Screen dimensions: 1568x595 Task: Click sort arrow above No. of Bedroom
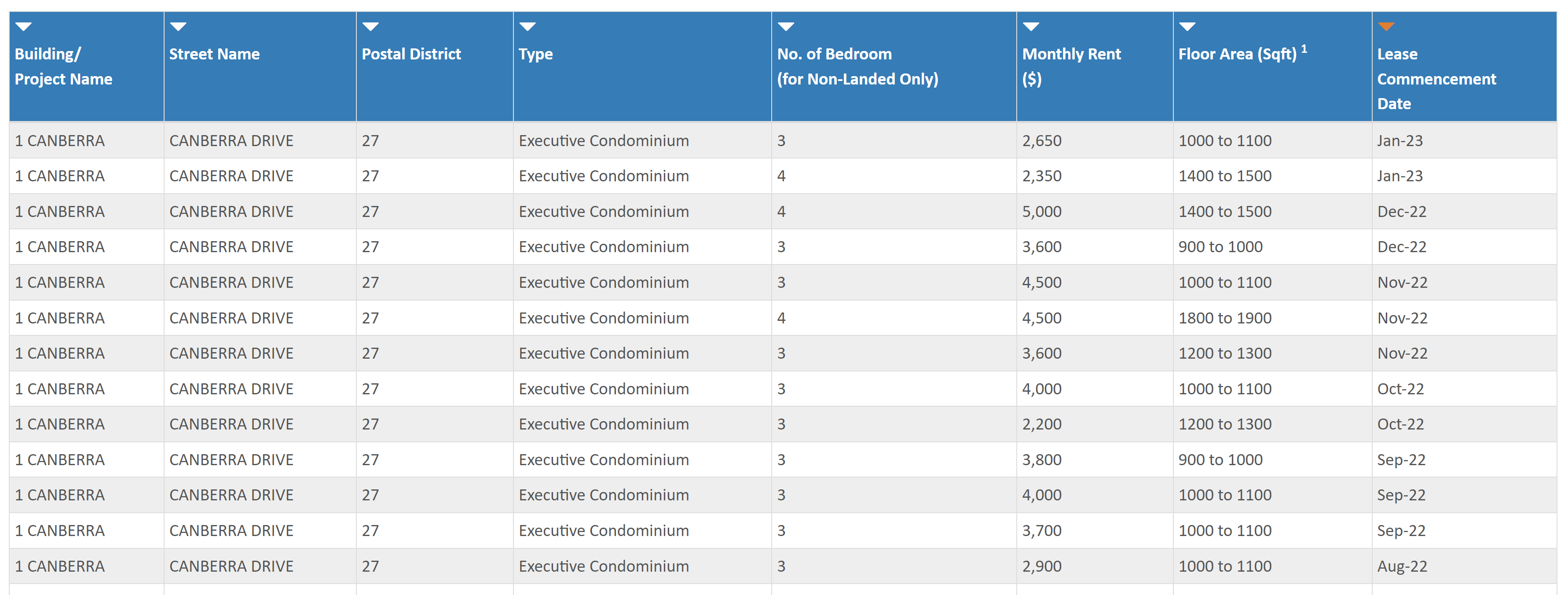click(786, 27)
